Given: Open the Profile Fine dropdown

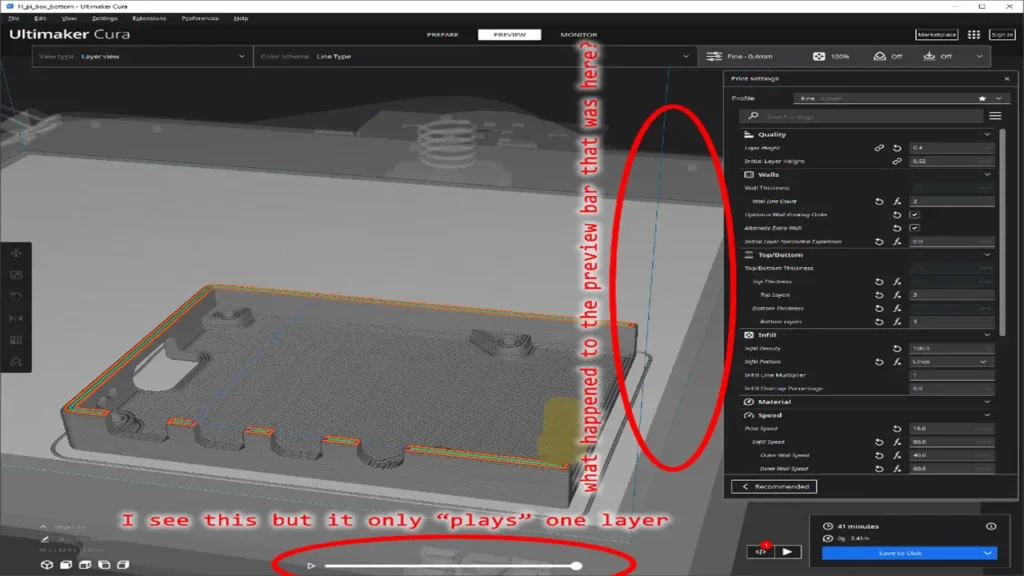Looking at the screenshot, I should point(901,99).
